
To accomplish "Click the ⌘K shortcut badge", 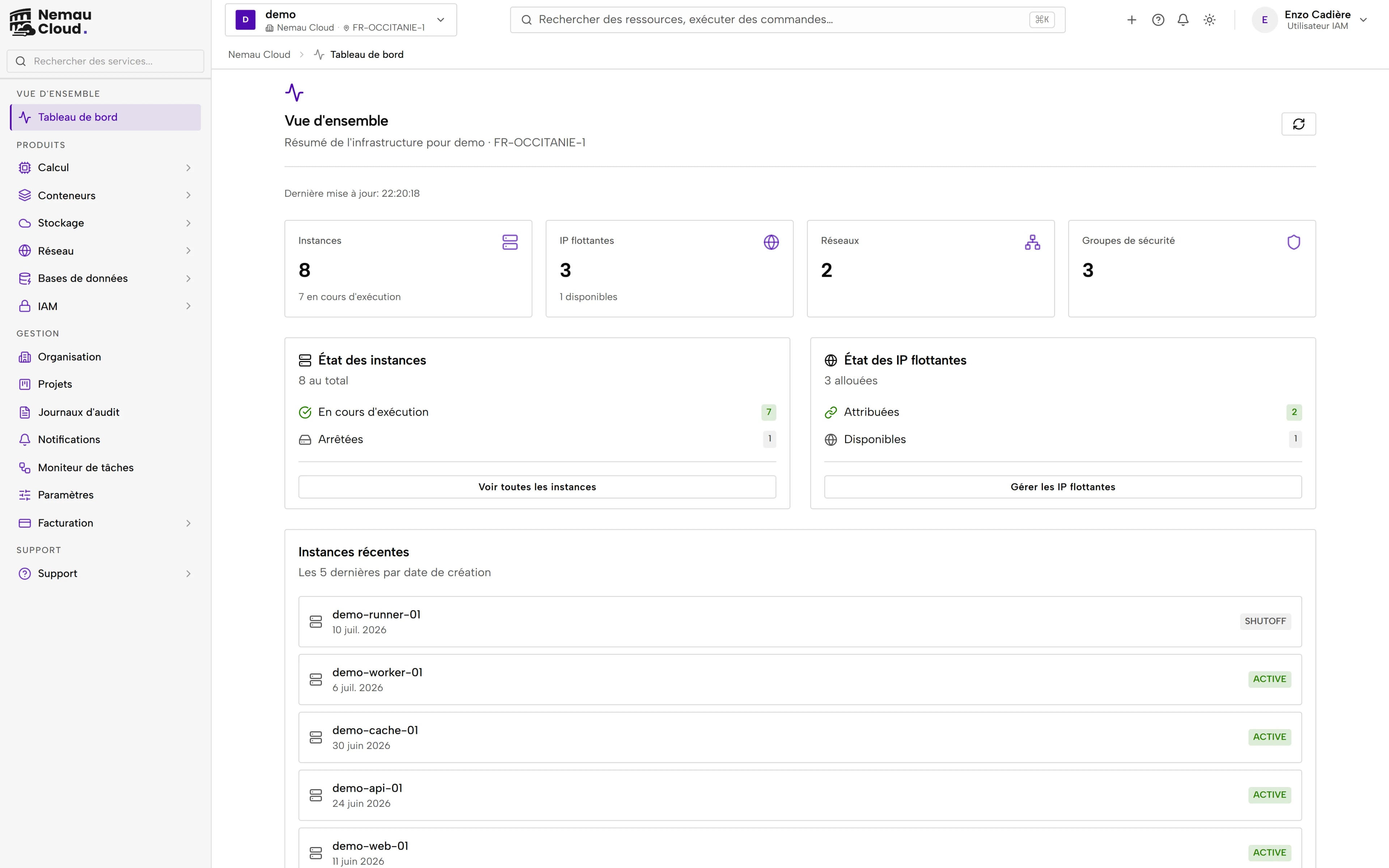I will tap(1041, 20).
